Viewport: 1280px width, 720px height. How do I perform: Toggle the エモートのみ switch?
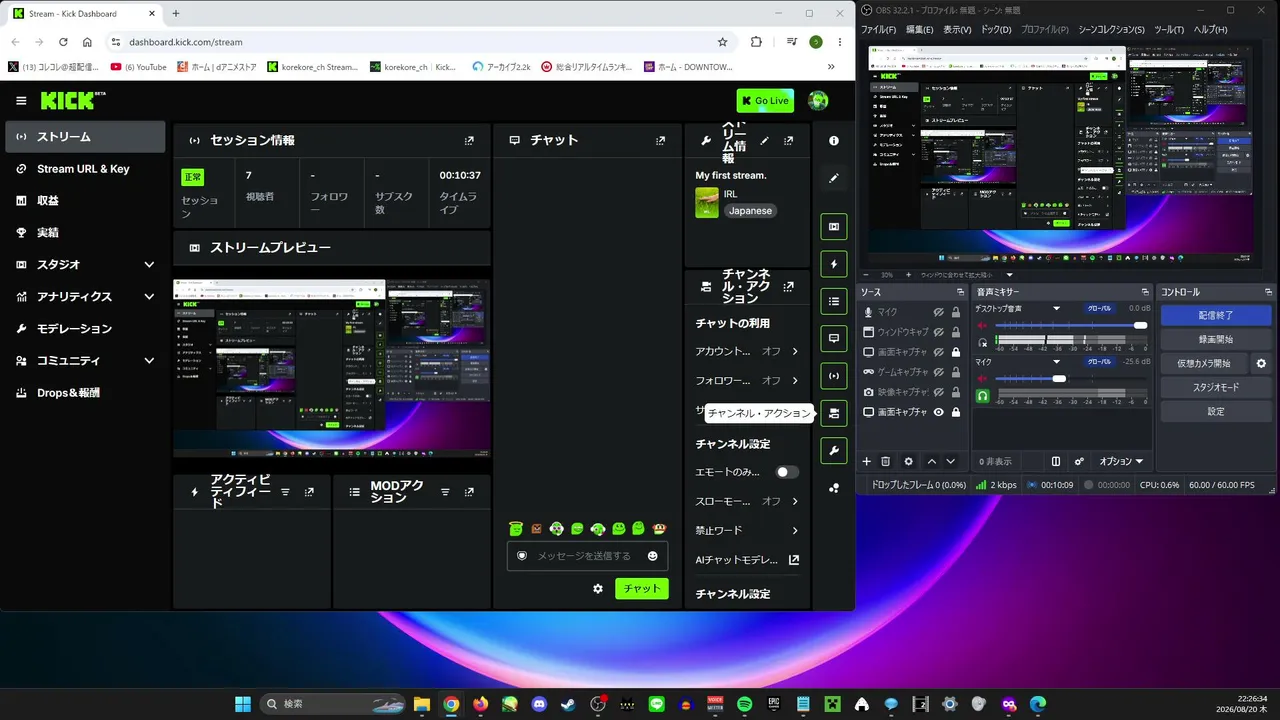[788, 472]
